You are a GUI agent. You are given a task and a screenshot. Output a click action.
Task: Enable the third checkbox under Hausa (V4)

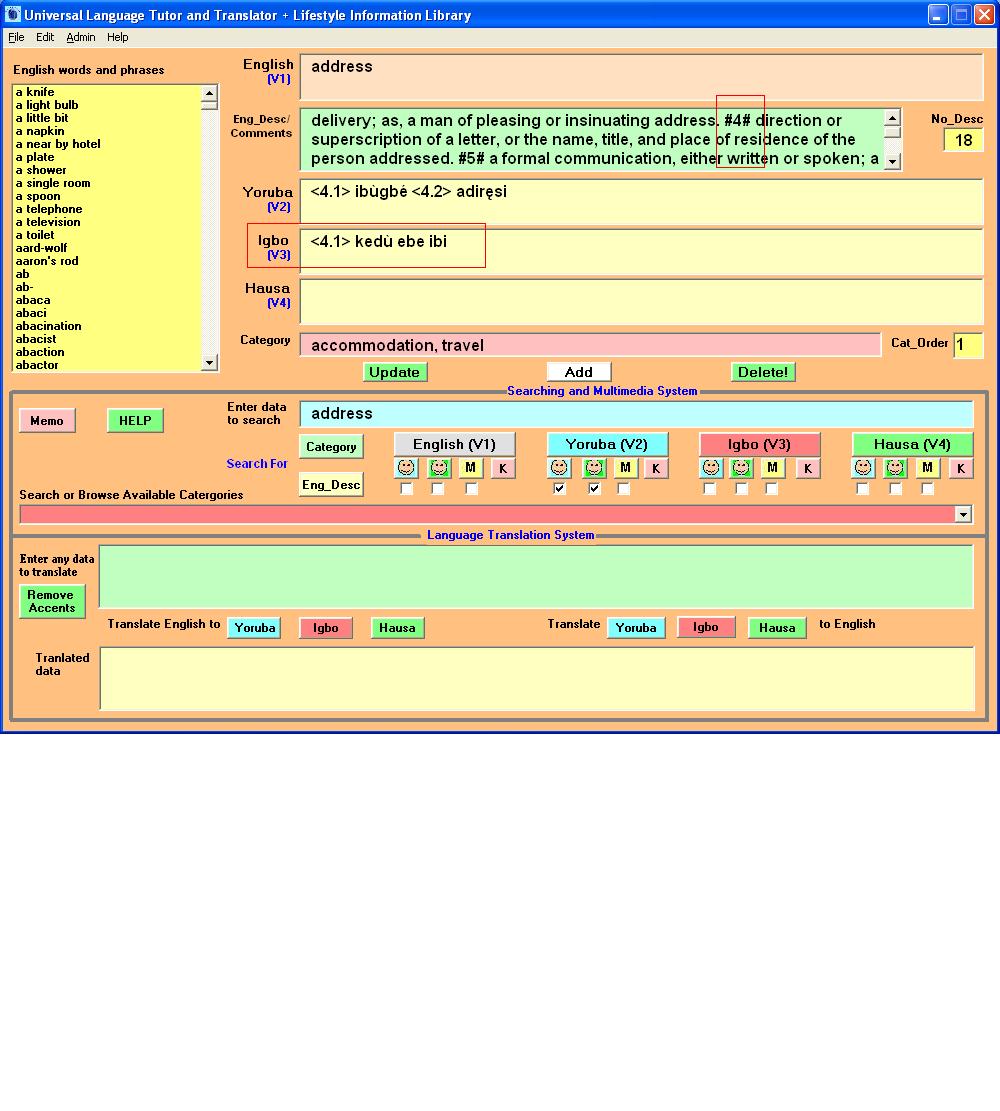(927, 489)
